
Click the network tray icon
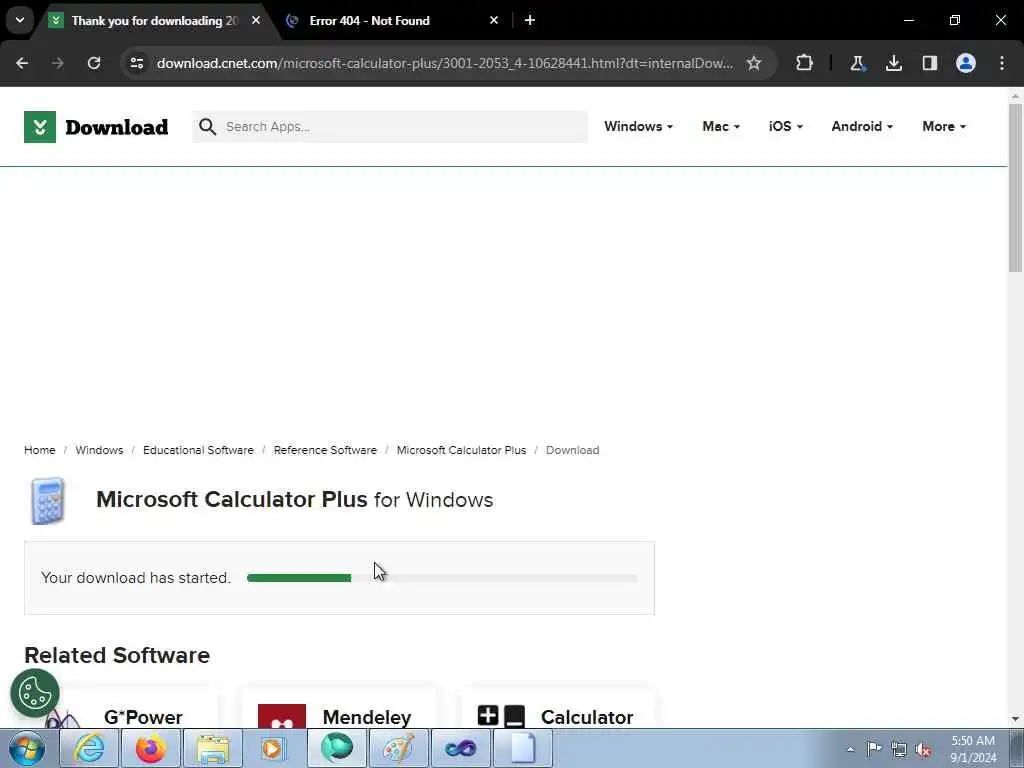click(899, 749)
